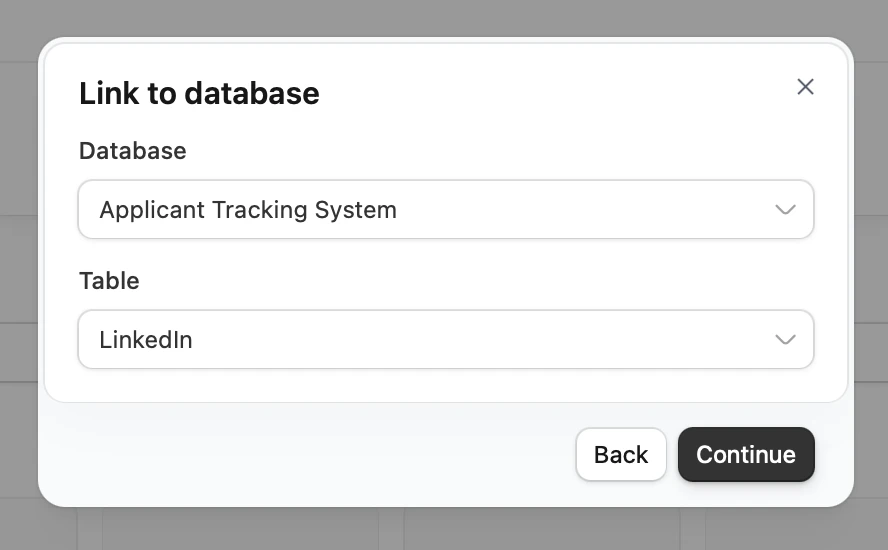Viewport: 888px width, 550px height.
Task: Click blank space below the Table dropdown
Action: pos(445,385)
